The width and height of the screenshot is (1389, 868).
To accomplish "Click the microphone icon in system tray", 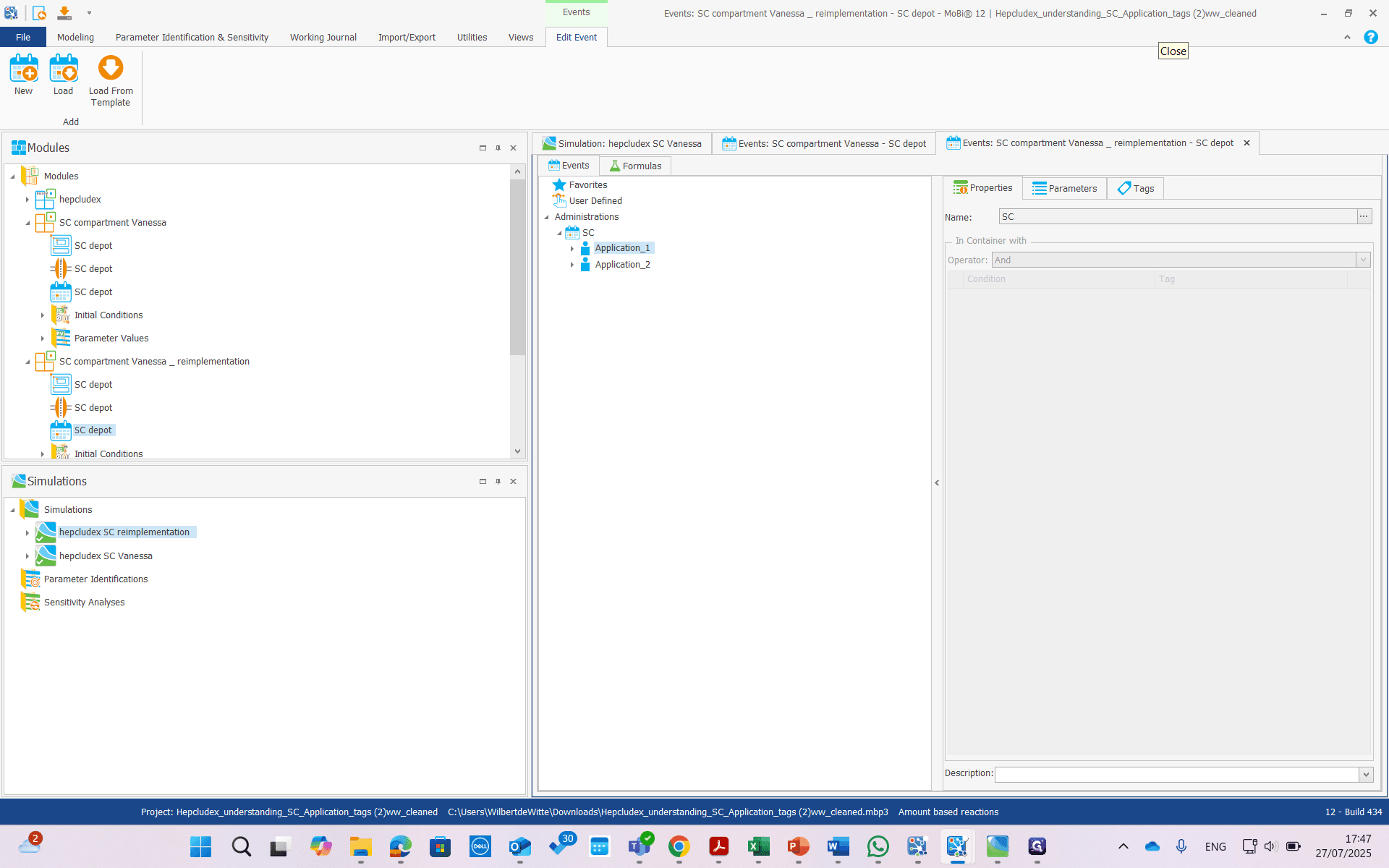I will [x=1181, y=846].
